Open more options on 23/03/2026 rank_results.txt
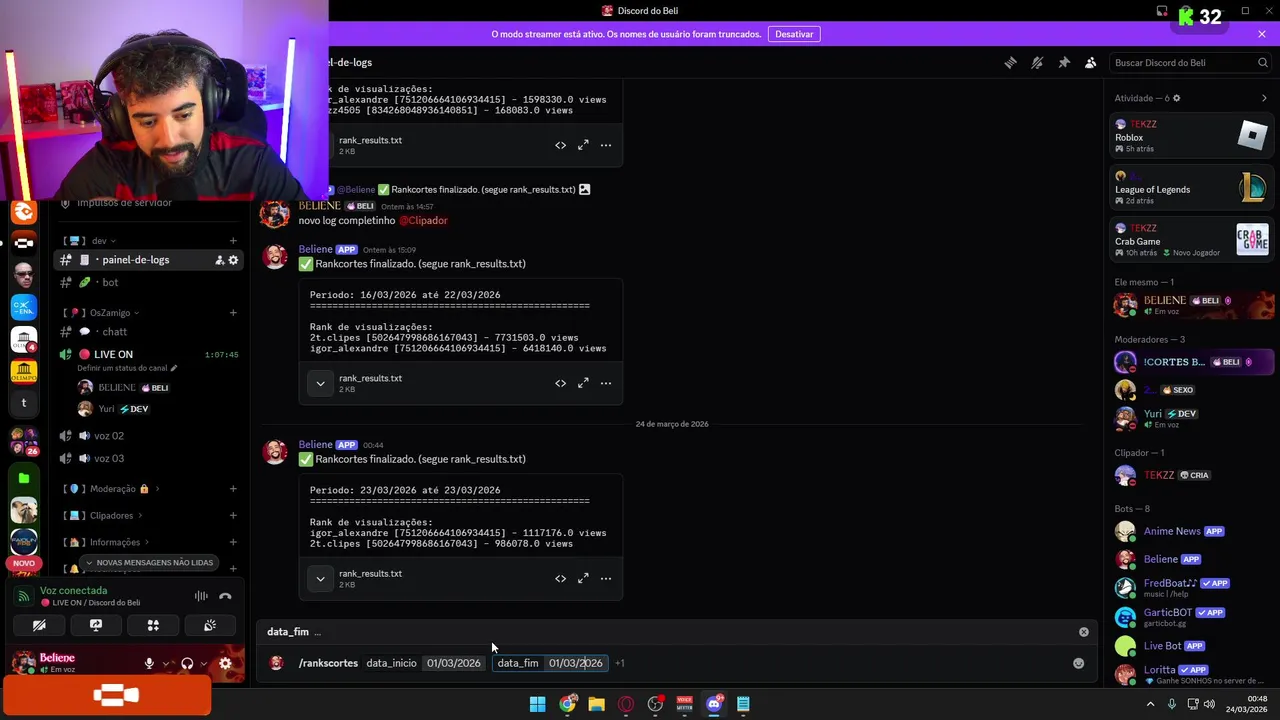The height and width of the screenshot is (720, 1280). click(606, 578)
